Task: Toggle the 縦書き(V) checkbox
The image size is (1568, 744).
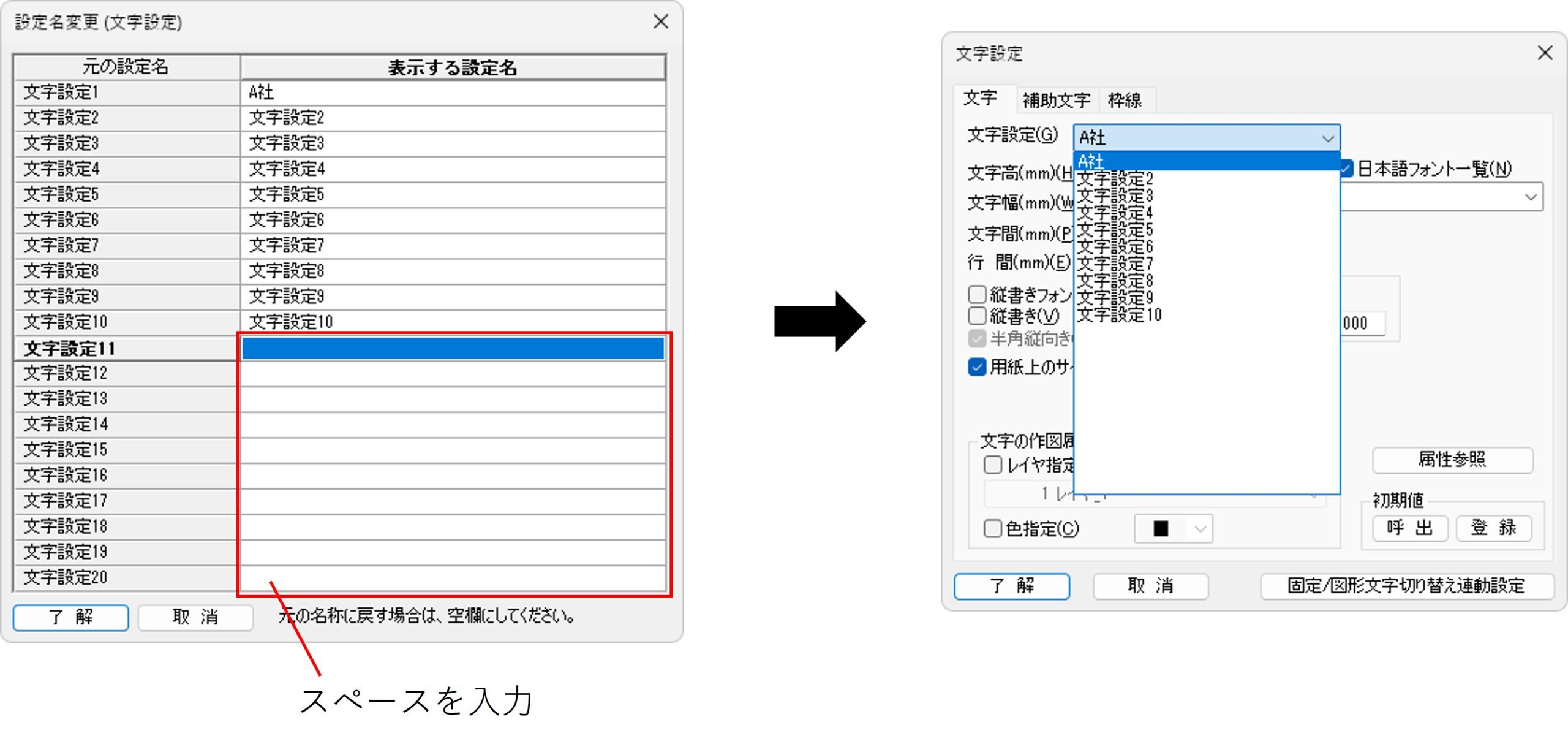Action: pyautogui.click(x=977, y=316)
